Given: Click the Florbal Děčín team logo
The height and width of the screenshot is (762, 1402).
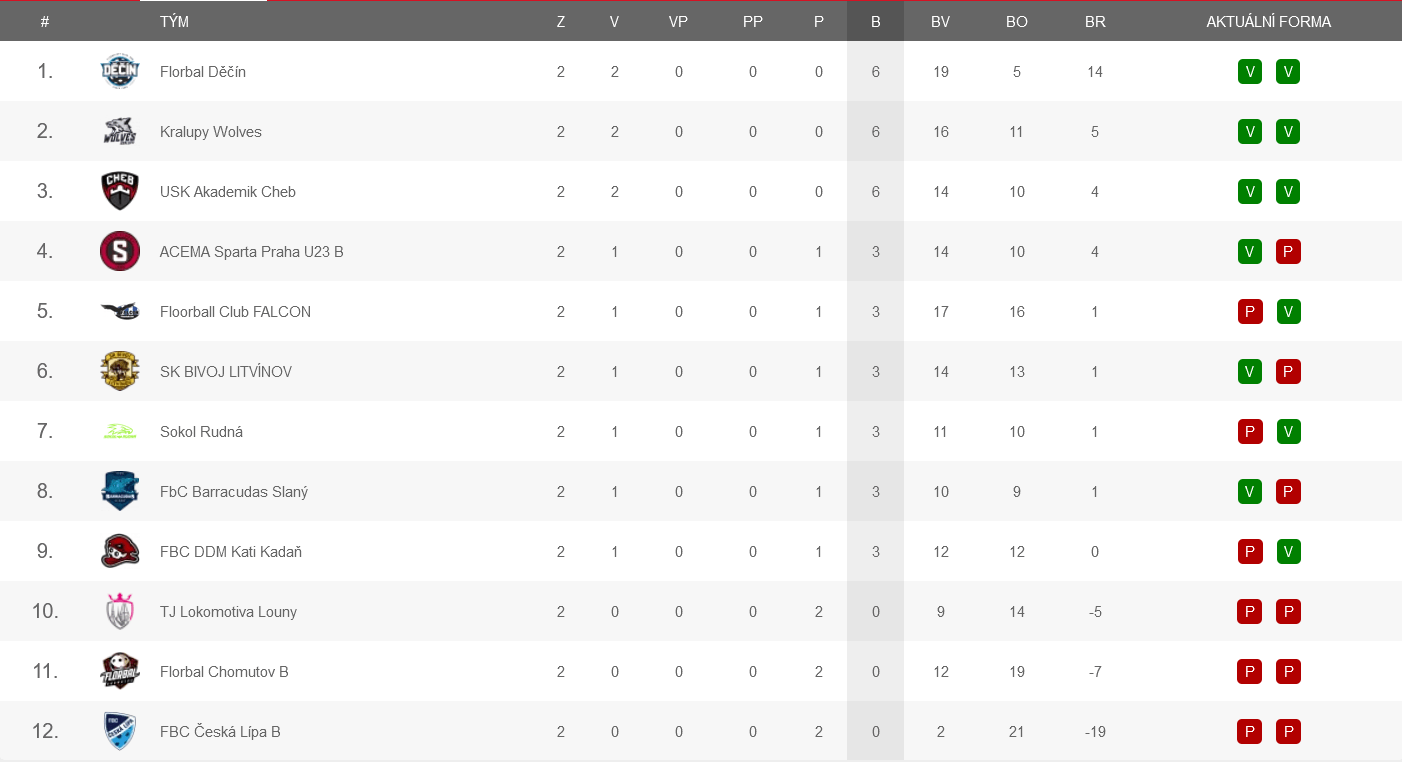Looking at the screenshot, I should click(120, 71).
